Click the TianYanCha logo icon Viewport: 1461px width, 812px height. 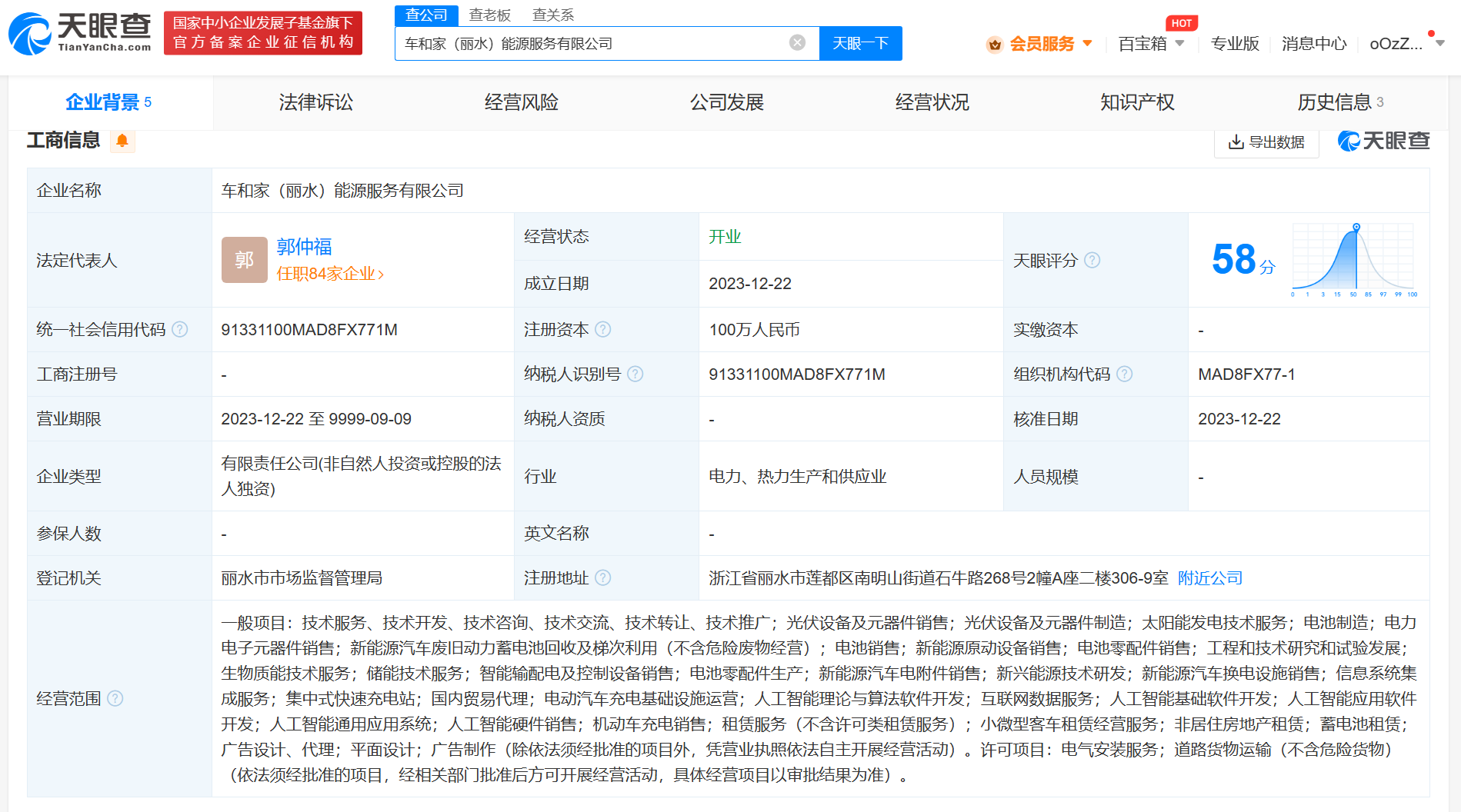coord(31,34)
